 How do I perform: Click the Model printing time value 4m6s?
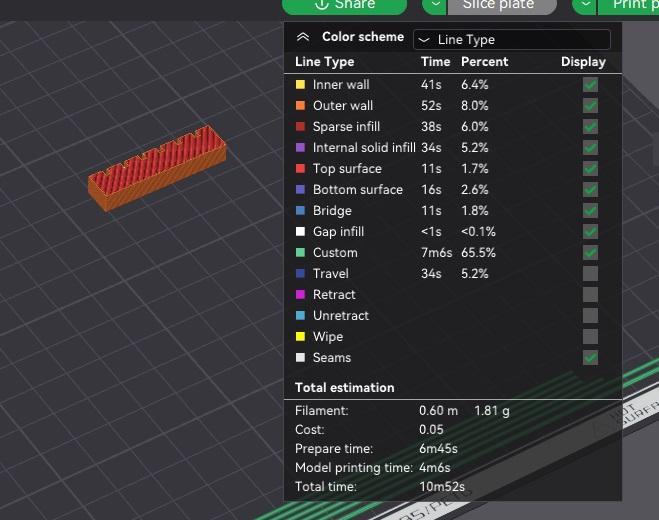pyautogui.click(x=435, y=468)
